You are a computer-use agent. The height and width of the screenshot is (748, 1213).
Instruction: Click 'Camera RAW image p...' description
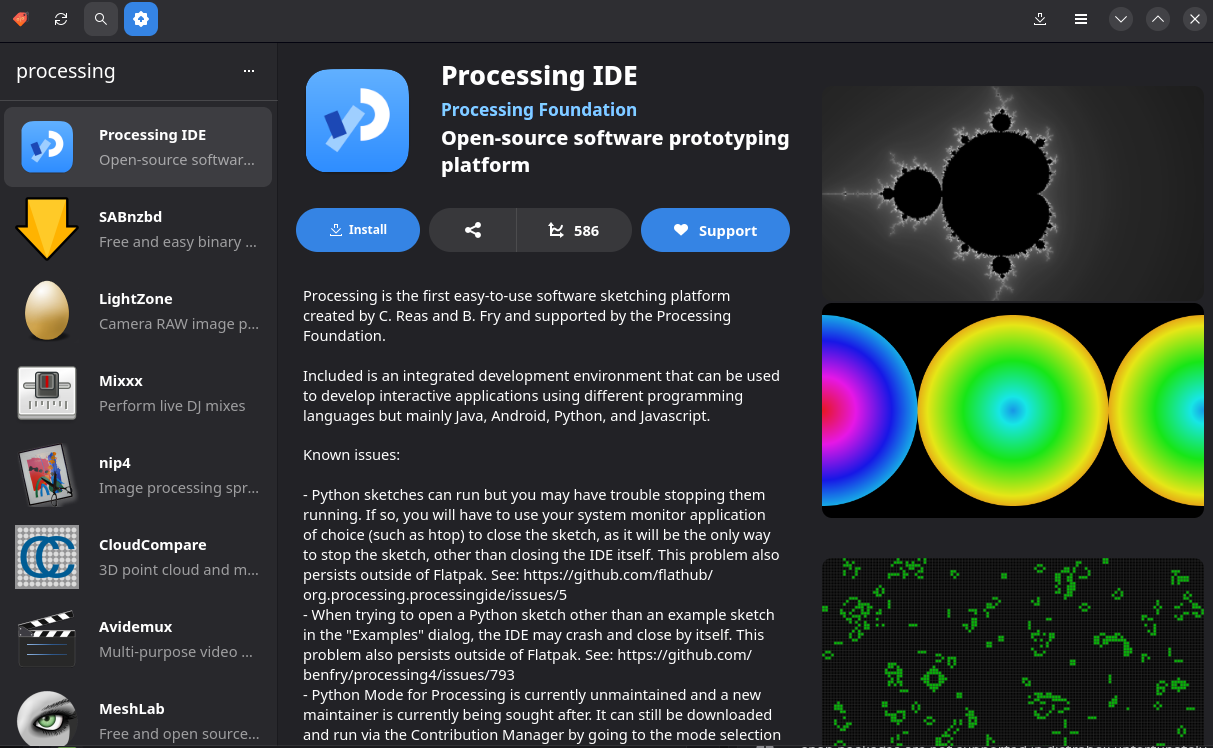178,324
